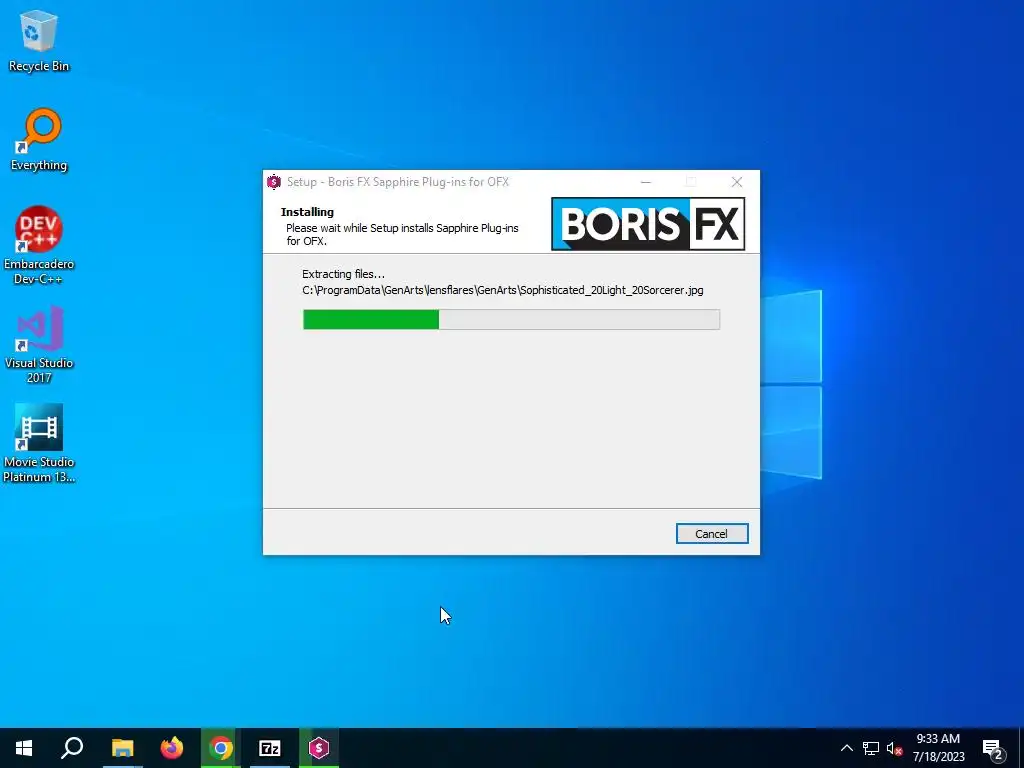Close the Boris FX setup window
This screenshot has height=768, width=1024.
(737, 182)
